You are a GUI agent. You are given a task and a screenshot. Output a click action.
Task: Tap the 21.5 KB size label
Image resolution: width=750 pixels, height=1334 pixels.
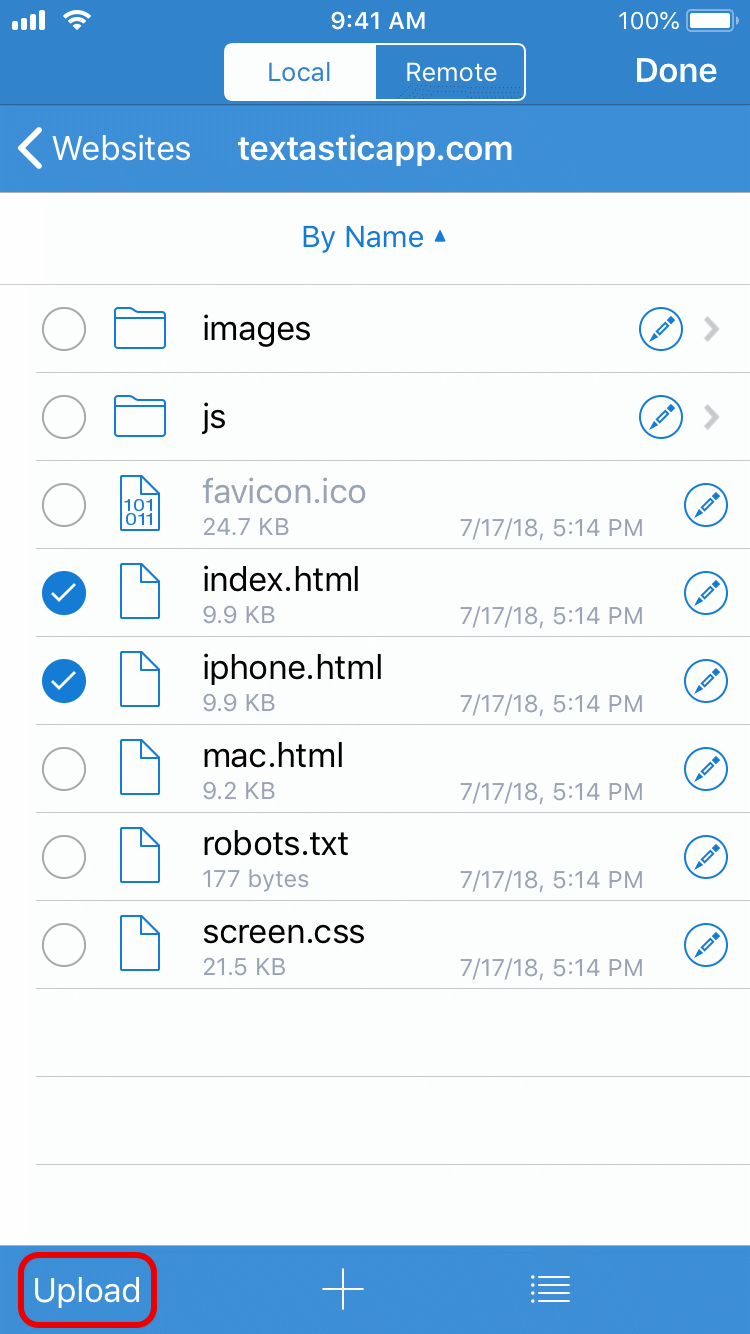point(244,967)
